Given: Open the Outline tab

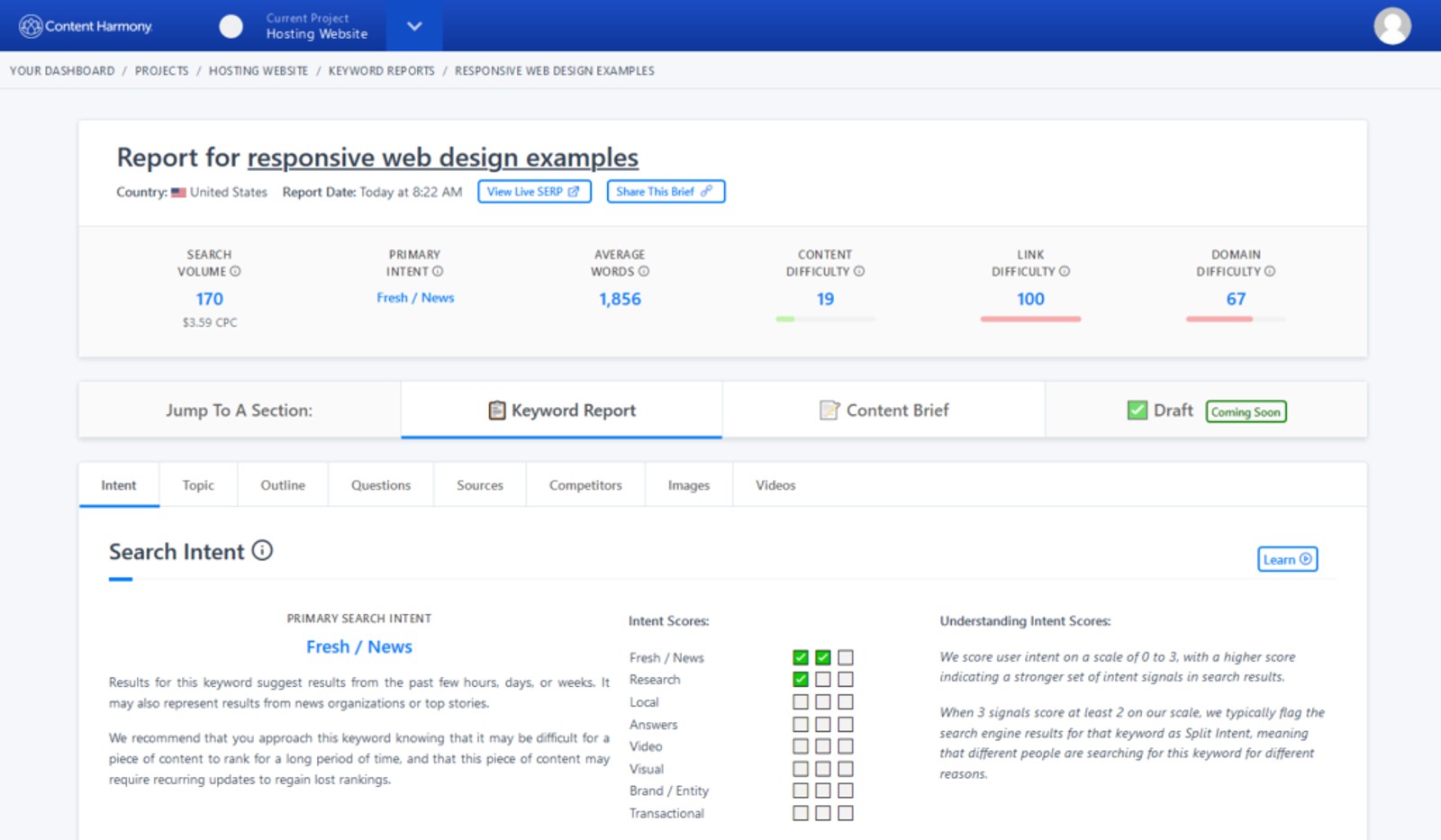Looking at the screenshot, I should click(x=283, y=485).
